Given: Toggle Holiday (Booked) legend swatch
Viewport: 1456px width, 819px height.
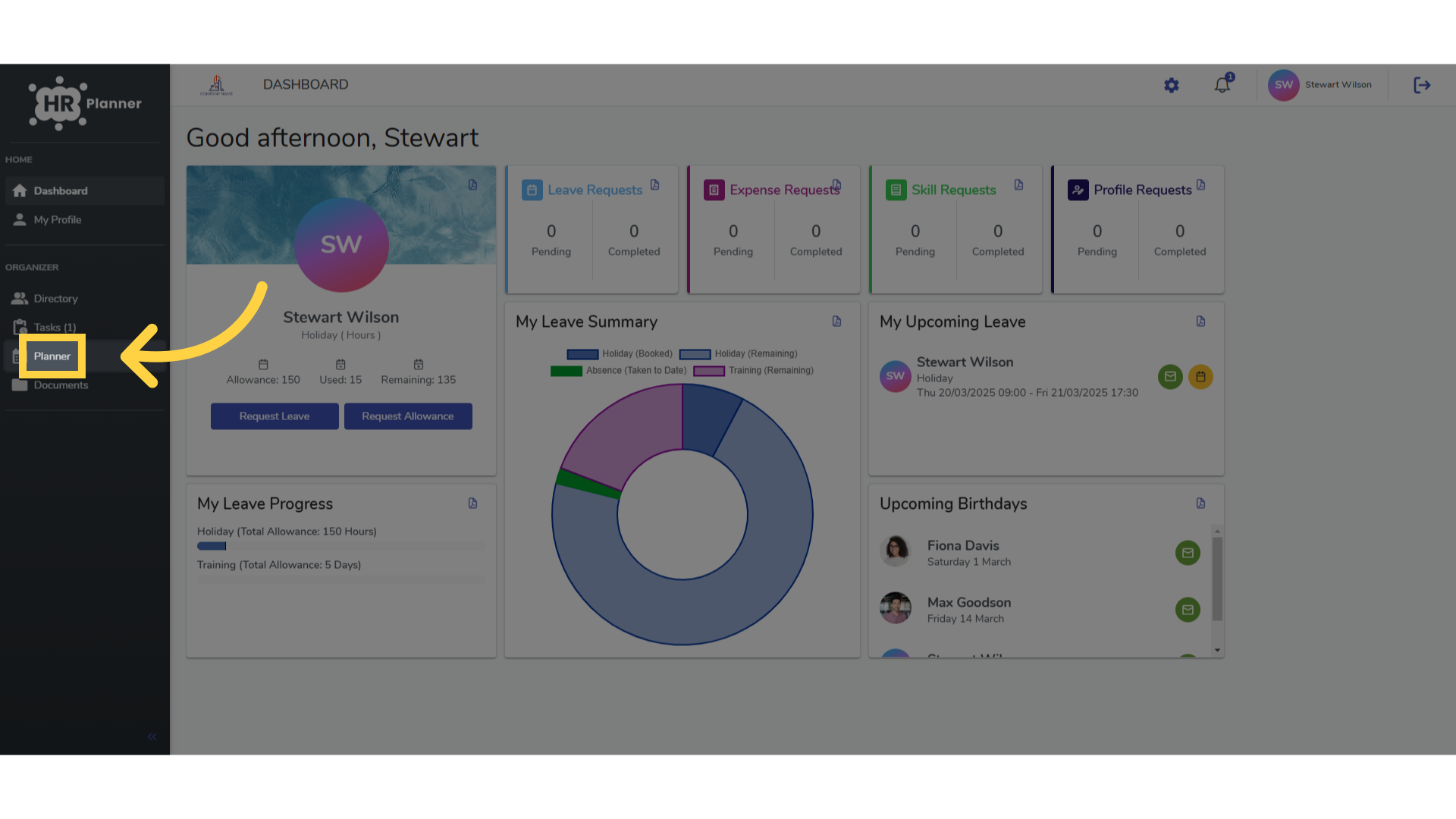Looking at the screenshot, I should coord(582,354).
